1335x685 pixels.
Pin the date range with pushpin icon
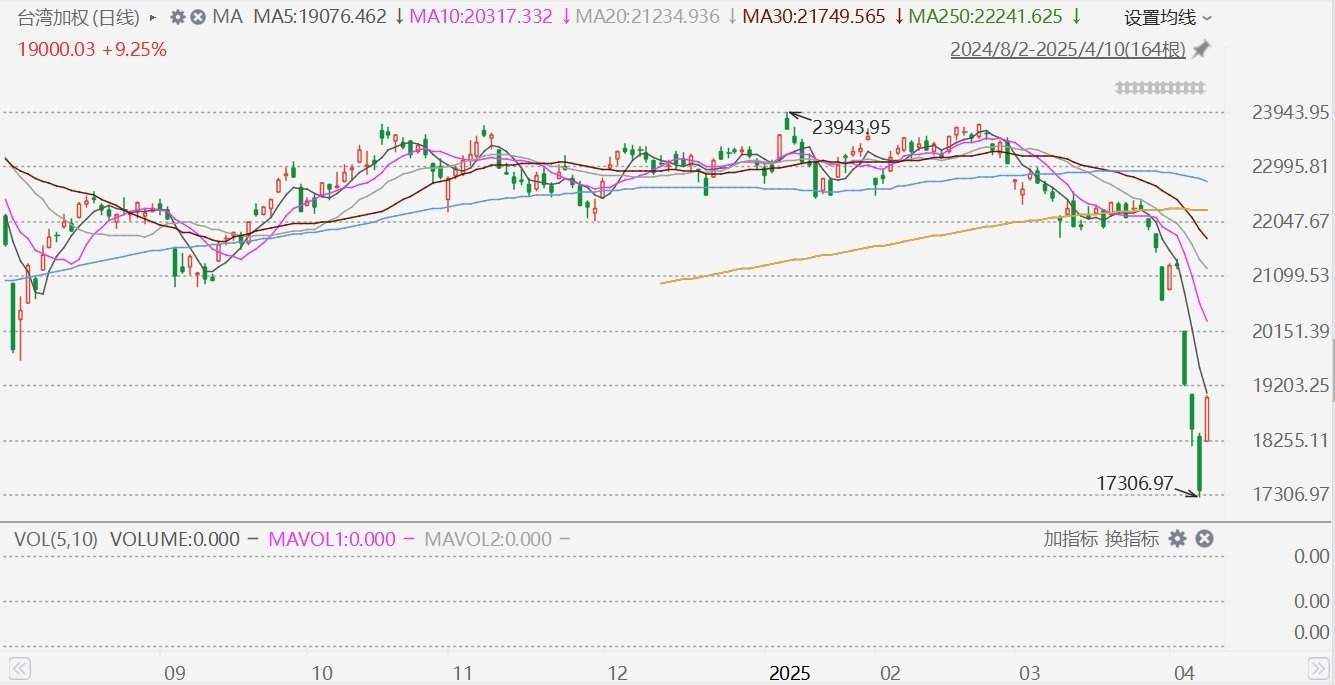(x=1201, y=49)
